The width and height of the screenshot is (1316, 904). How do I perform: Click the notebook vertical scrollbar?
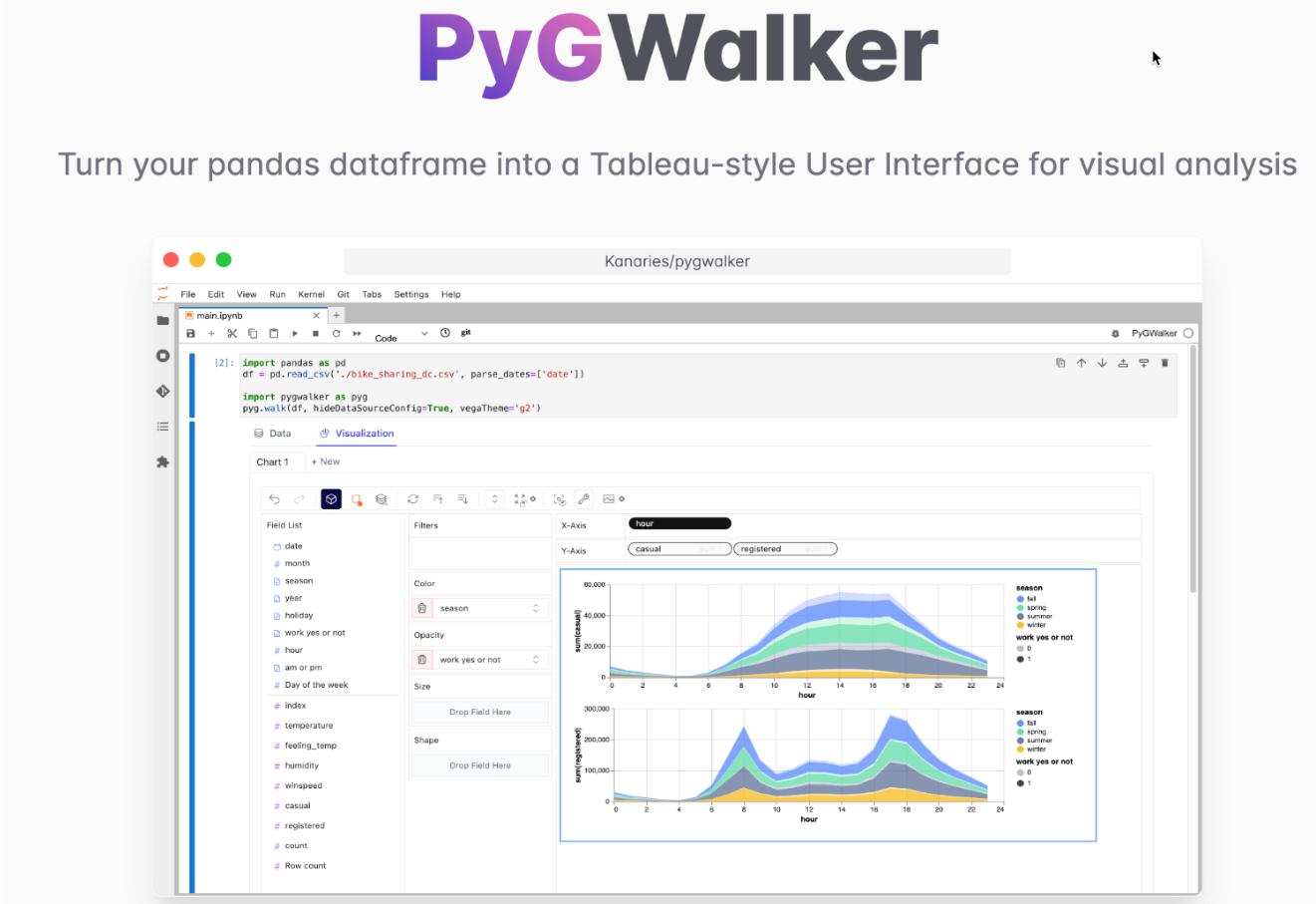(x=1191, y=469)
